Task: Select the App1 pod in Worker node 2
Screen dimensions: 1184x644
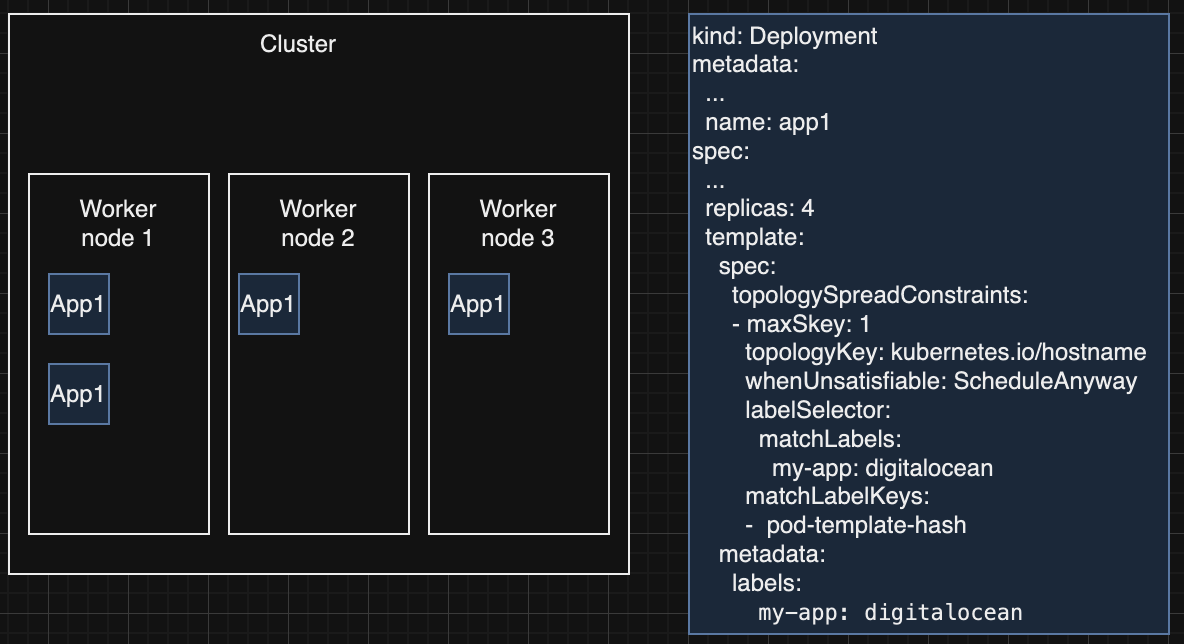Action: tap(269, 304)
